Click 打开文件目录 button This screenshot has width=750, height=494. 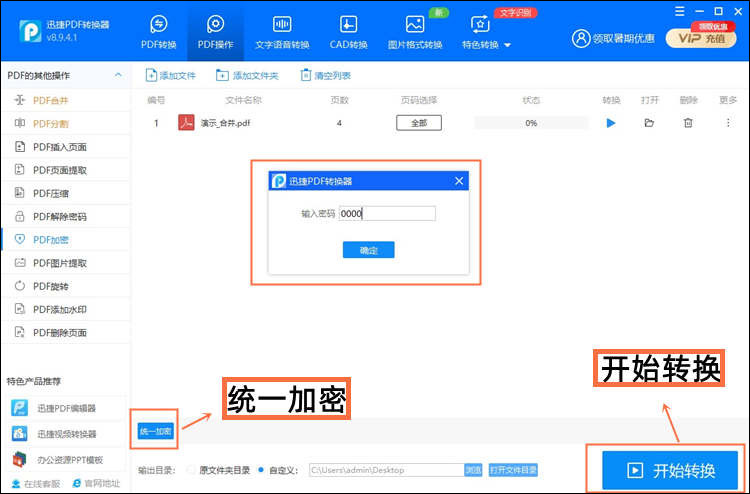[x=513, y=470]
